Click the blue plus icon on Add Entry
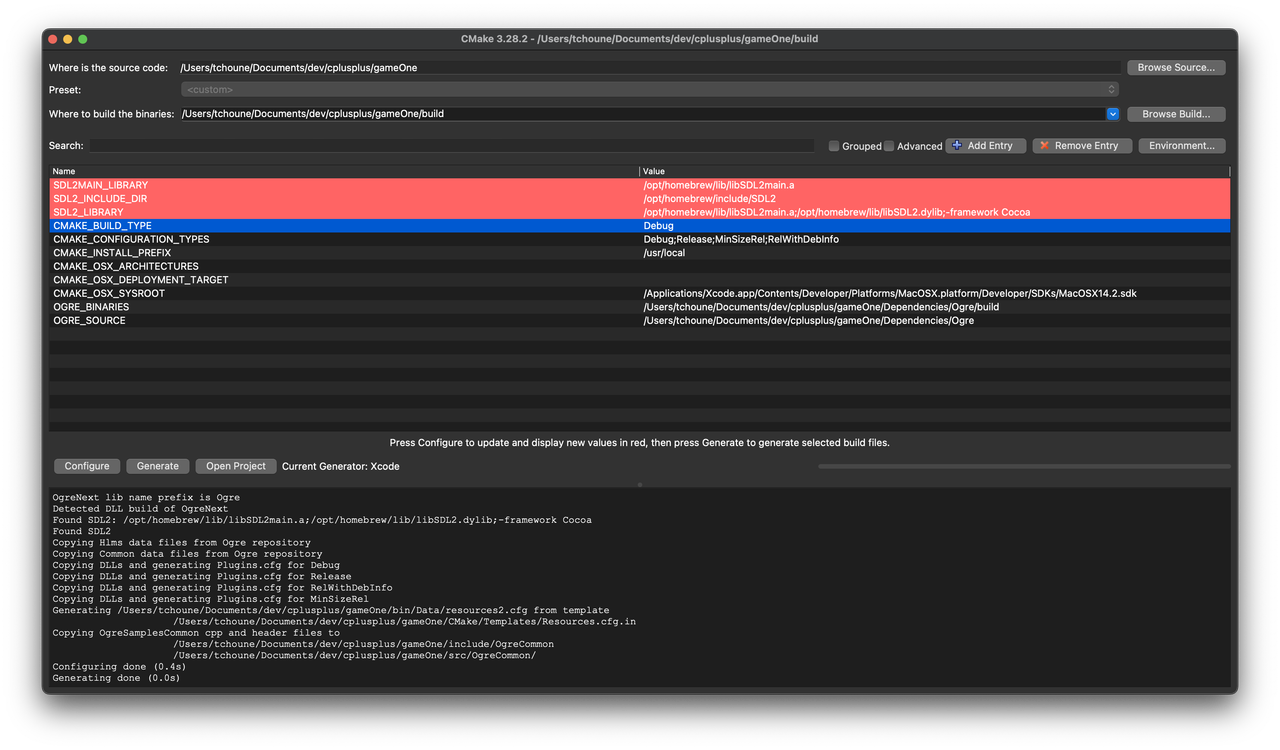 [x=958, y=145]
